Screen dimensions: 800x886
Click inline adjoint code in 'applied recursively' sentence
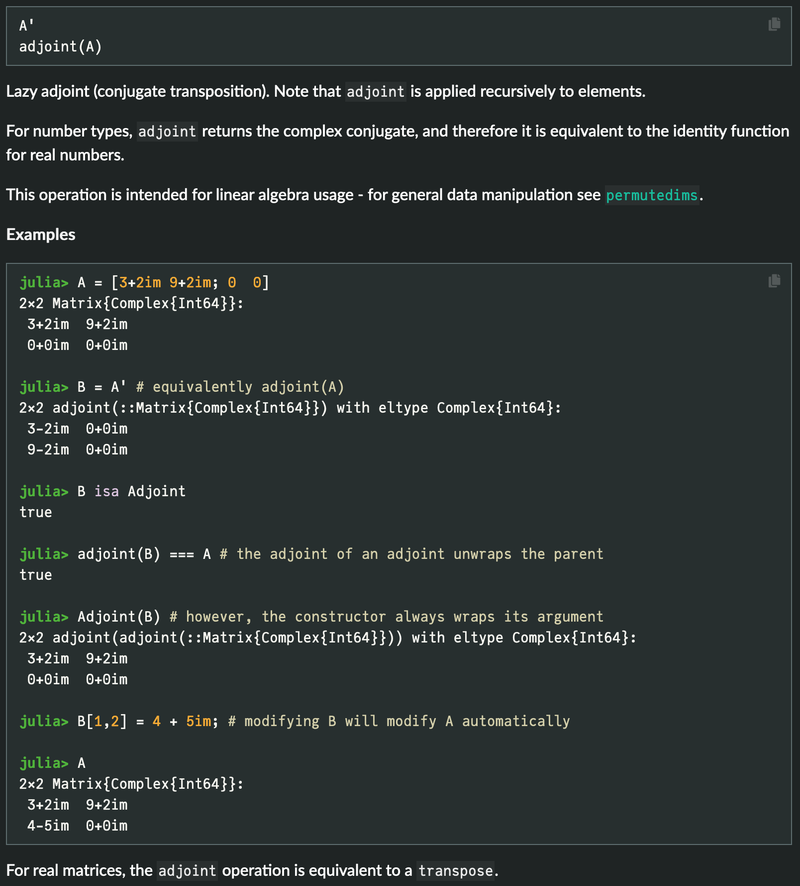[x=375, y=92]
